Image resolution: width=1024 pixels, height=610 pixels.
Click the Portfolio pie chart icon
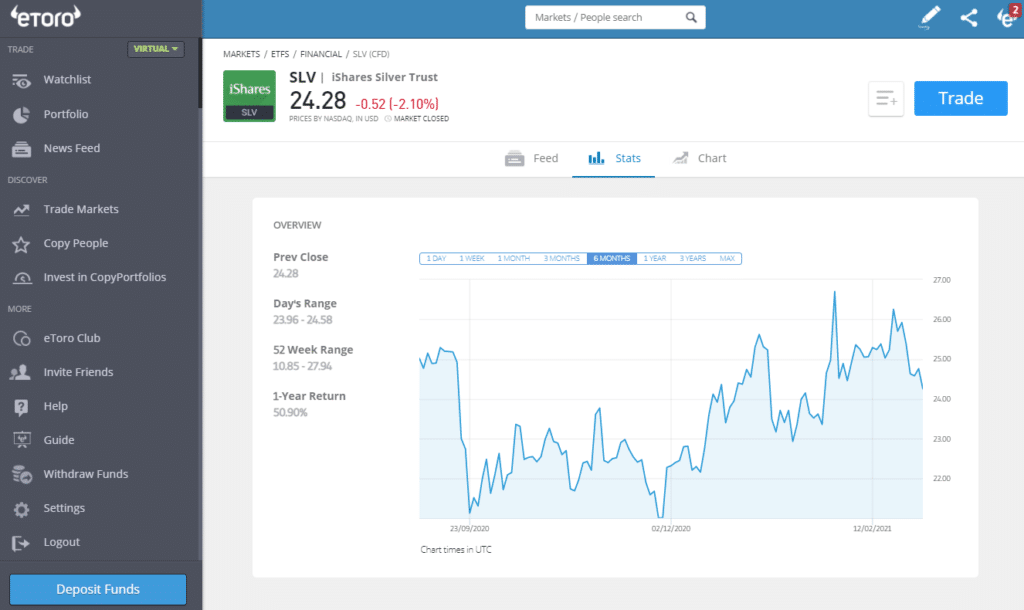click(x=21, y=115)
